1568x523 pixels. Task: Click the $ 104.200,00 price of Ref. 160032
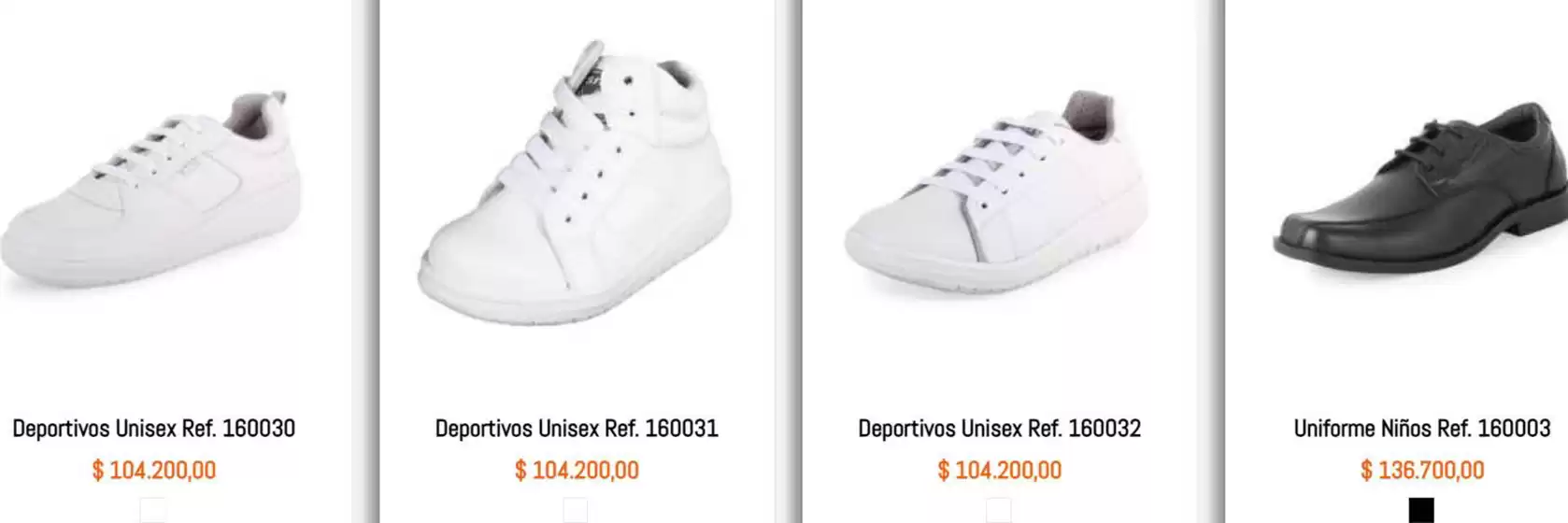[999, 470]
